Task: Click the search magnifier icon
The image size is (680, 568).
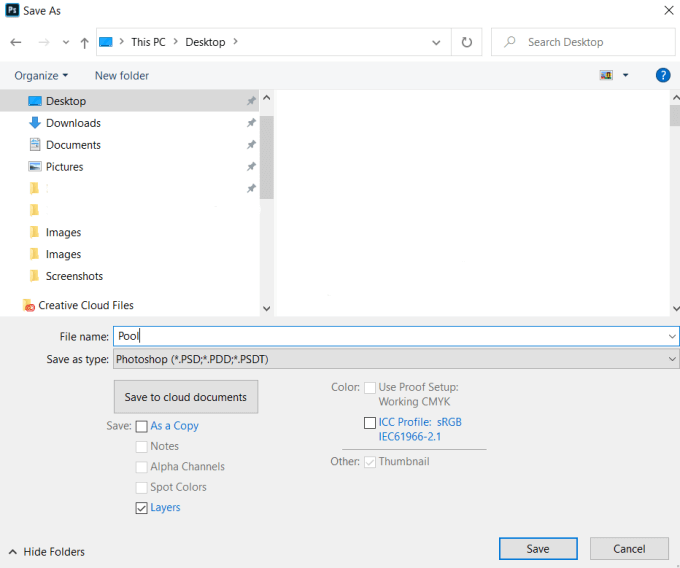Action: pos(510,42)
